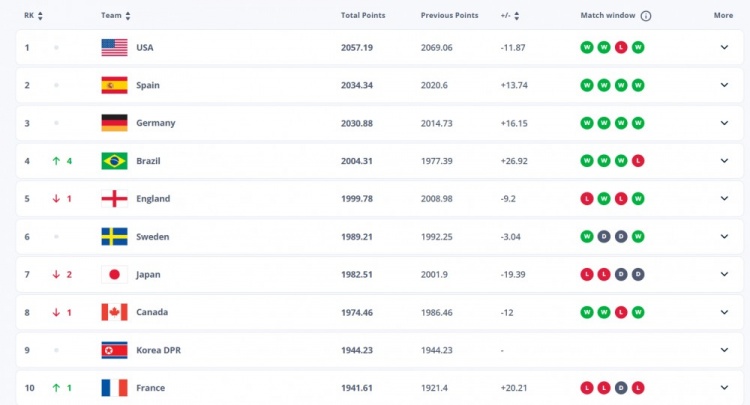The width and height of the screenshot is (750, 405).
Task: Click the Korea DPR flag icon
Action: coord(114,350)
